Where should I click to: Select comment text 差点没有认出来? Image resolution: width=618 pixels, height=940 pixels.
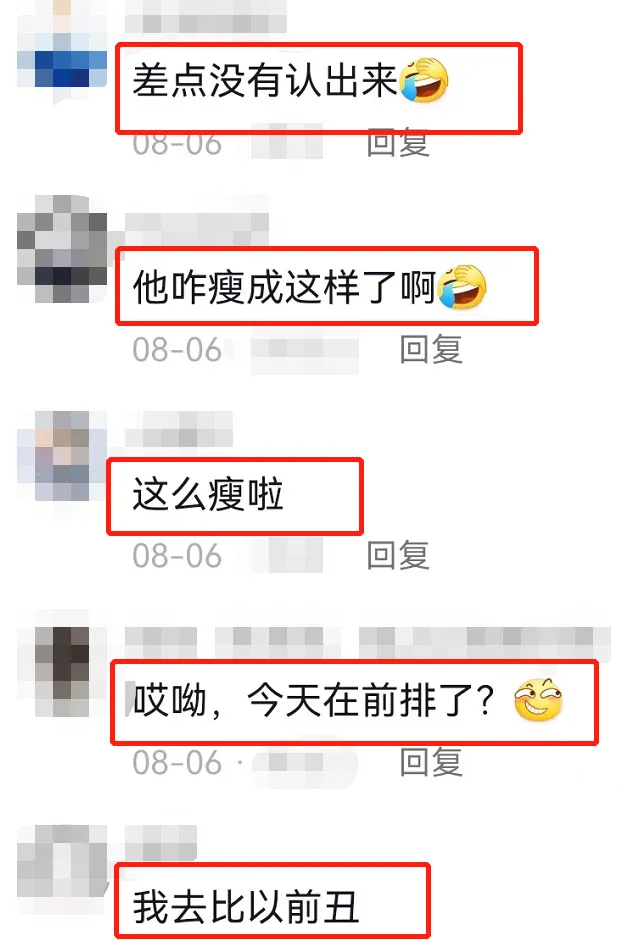(265, 80)
